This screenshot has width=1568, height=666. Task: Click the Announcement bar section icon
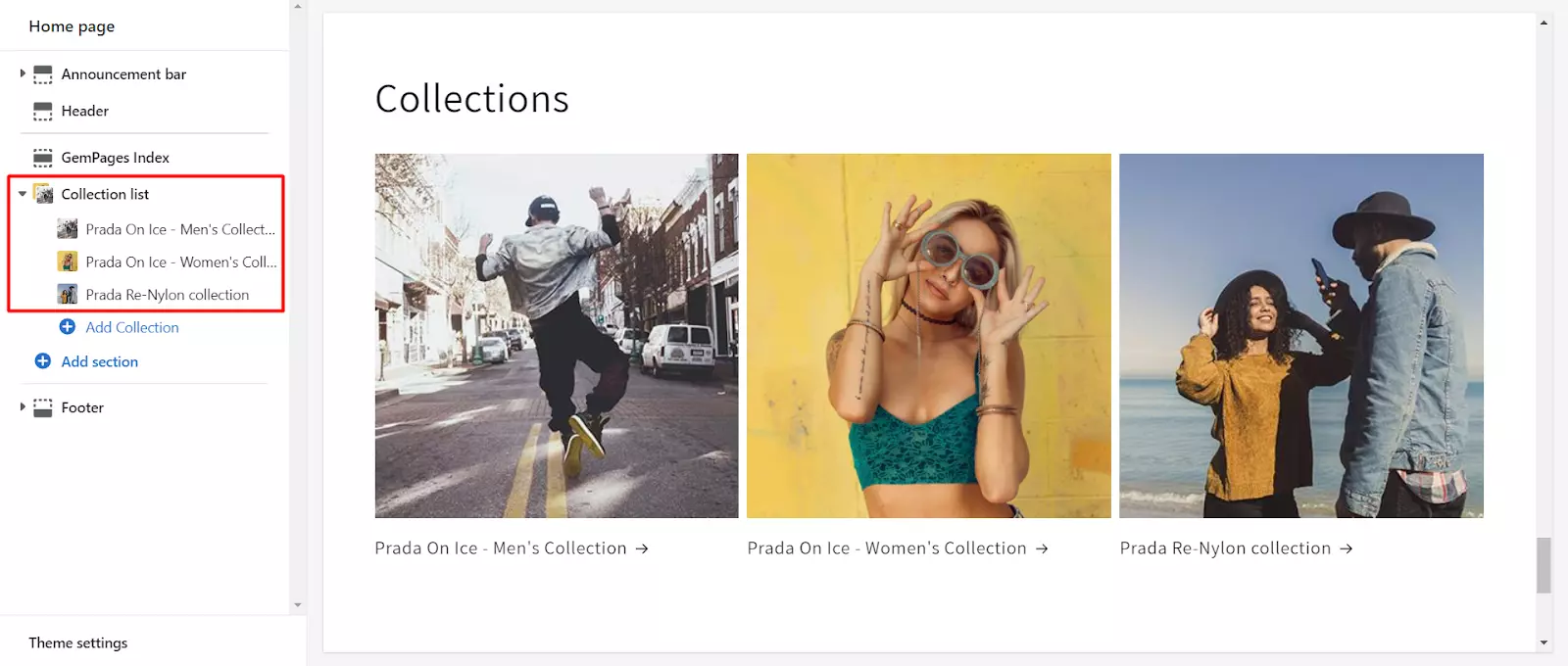point(43,74)
